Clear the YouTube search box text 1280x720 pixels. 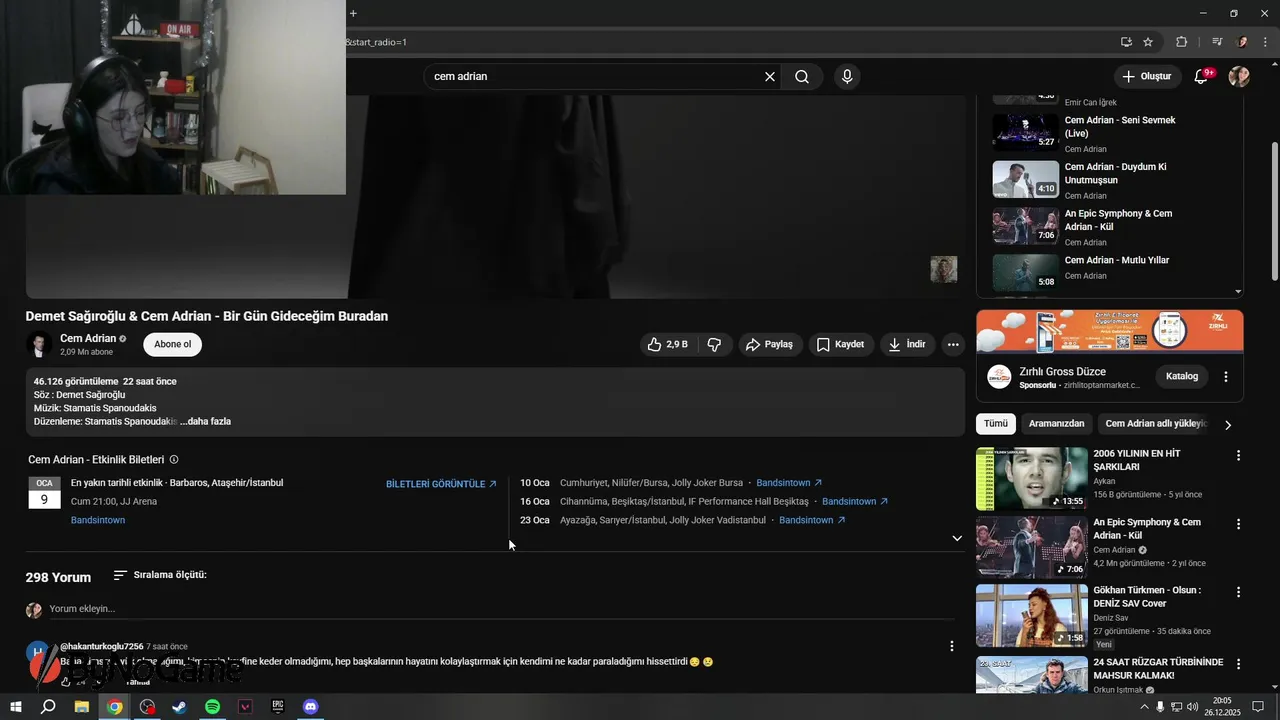(770, 77)
